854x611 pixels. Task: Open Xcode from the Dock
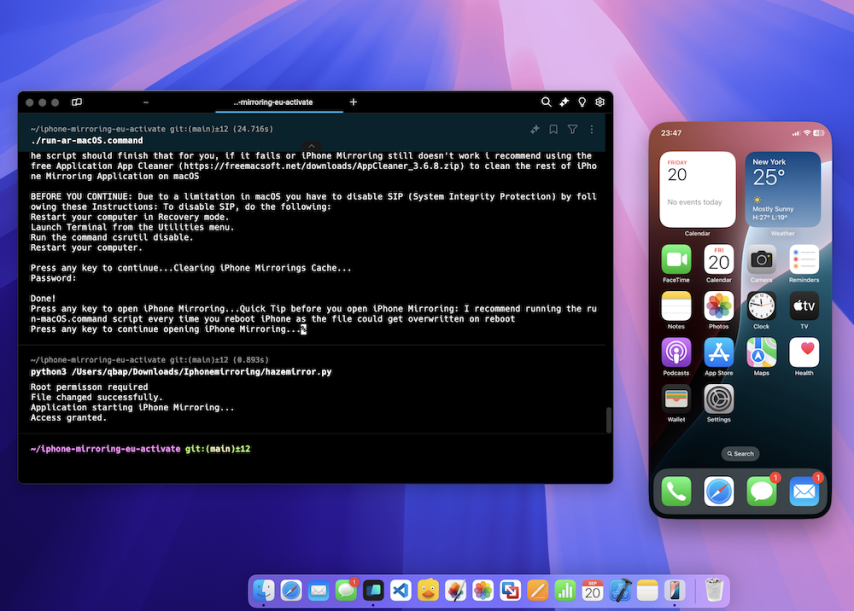[x=620, y=590]
